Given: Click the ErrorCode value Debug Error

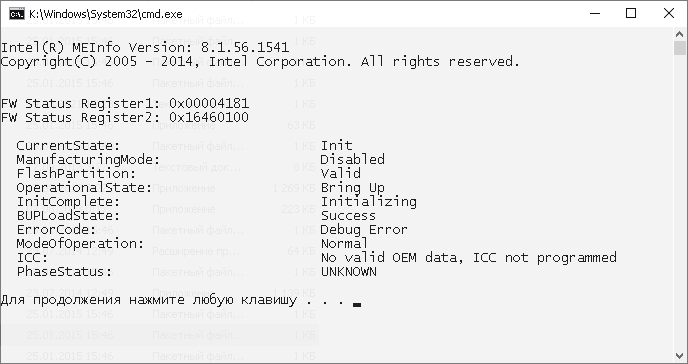Looking at the screenshot, I should [x=364, y=229].
